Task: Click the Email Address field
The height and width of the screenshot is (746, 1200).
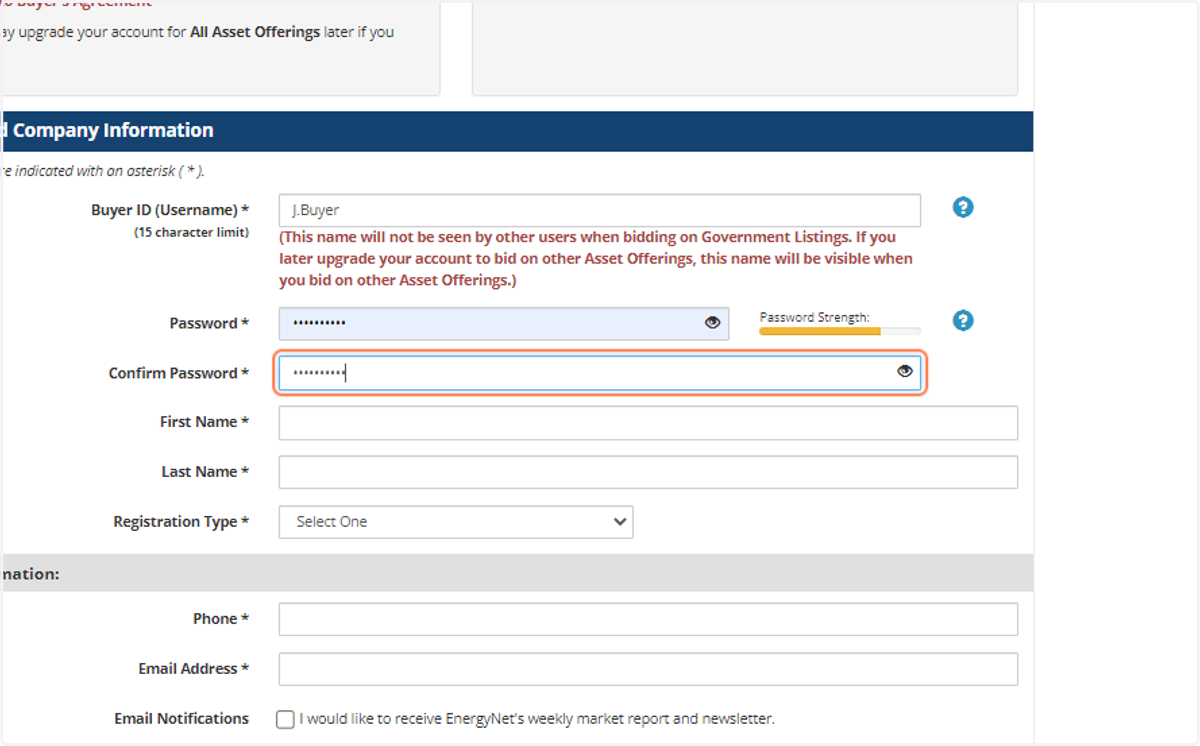Action: point(648,669)
